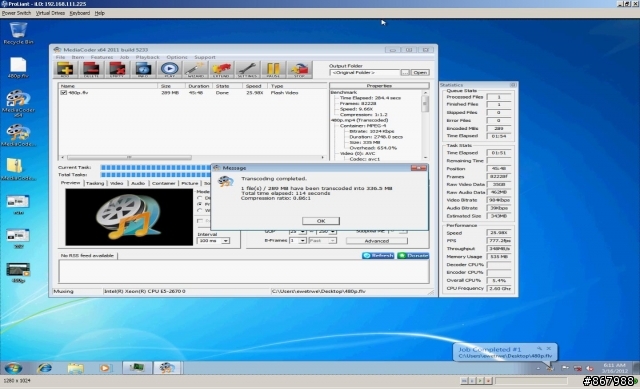Click the Output Folder input field
640x389 pixels.
[365, 72]
